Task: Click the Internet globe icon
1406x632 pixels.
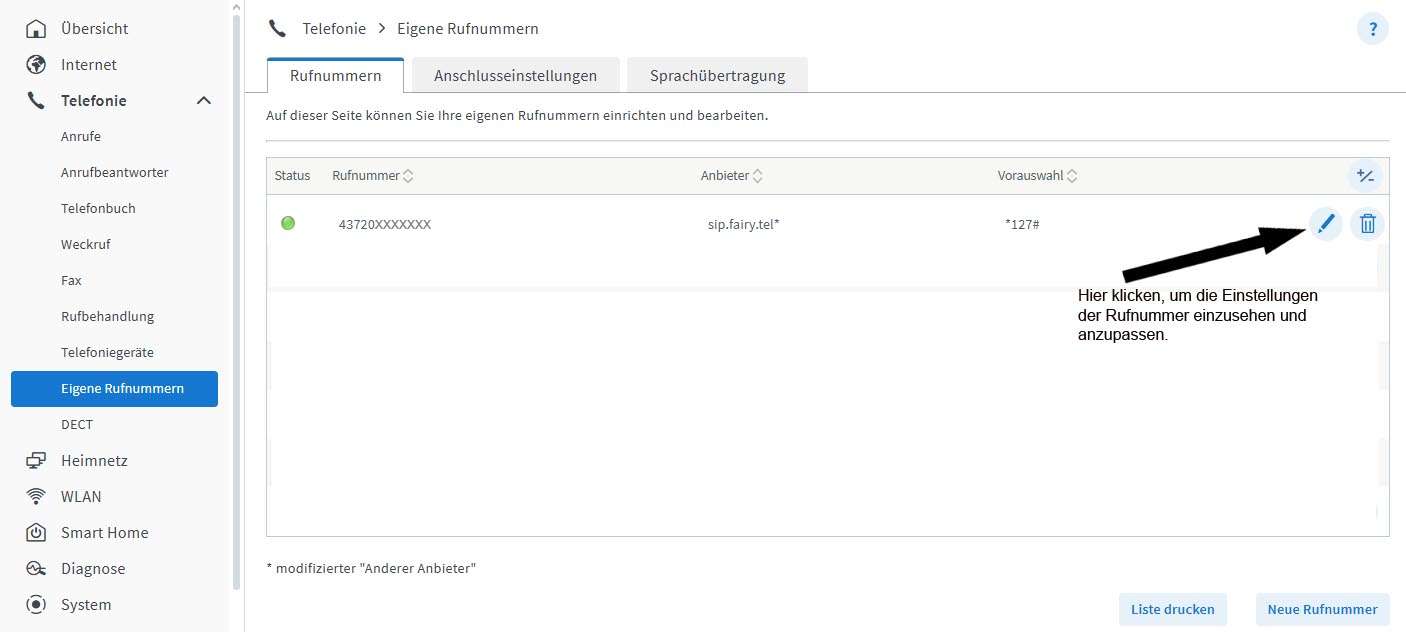Action: pos(36,65)
